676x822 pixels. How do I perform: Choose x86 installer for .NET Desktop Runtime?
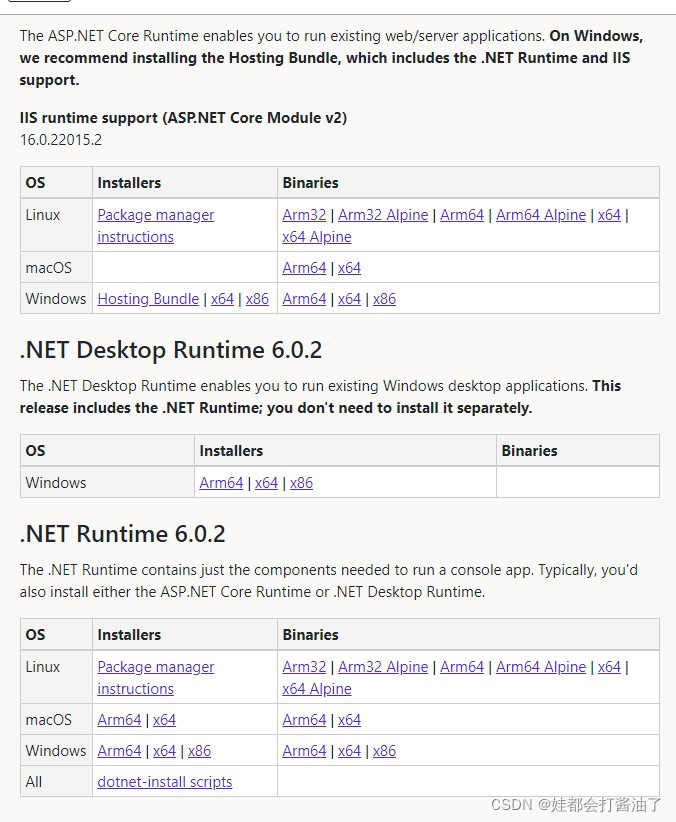(301, 483)
